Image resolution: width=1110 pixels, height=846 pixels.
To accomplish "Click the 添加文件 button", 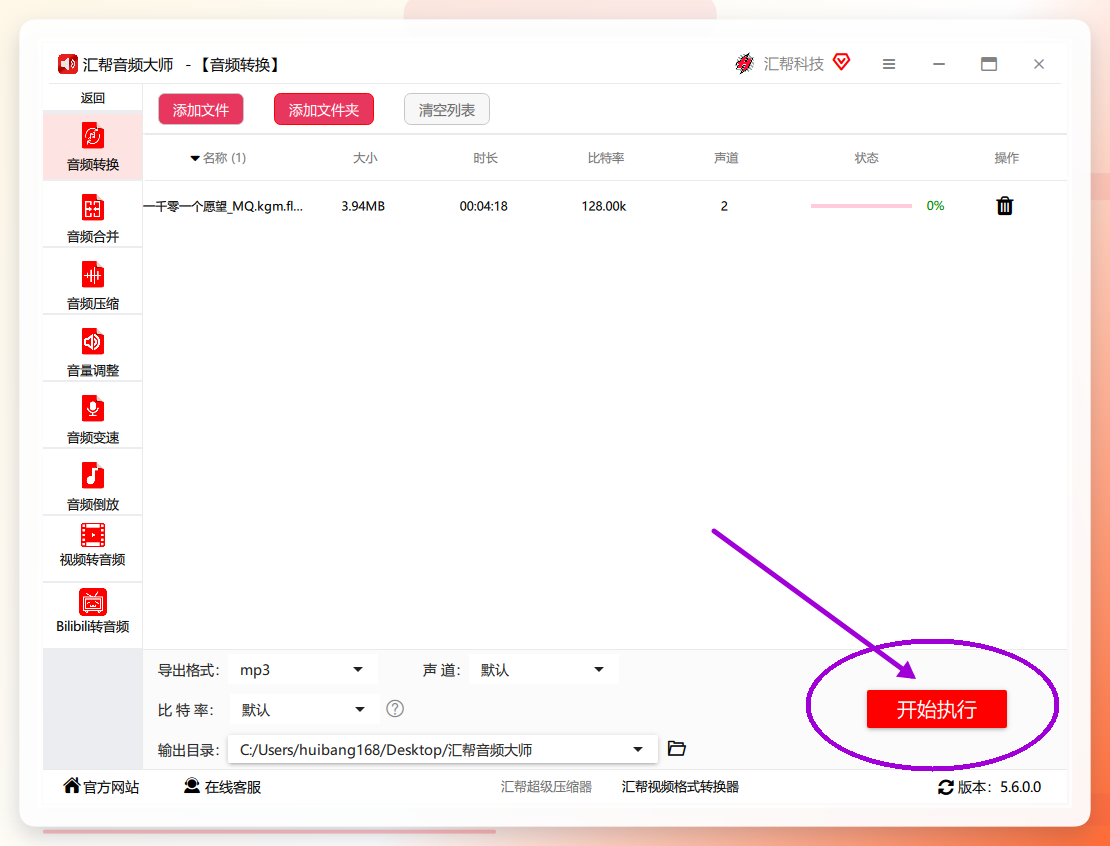I will click(x=201, y=110).
